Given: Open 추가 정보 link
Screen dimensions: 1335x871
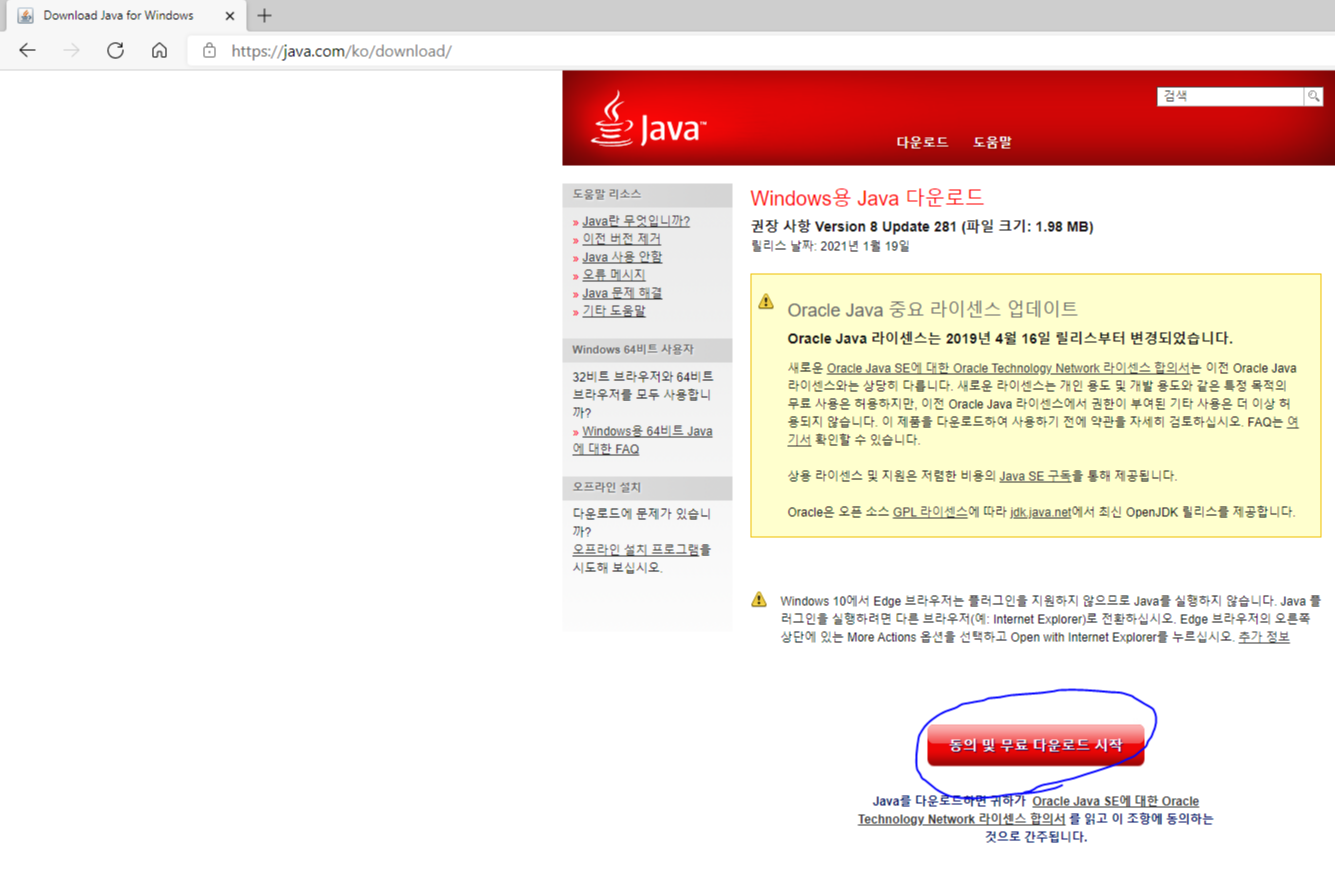Looking at the screenshot, I should (1264, 637).
